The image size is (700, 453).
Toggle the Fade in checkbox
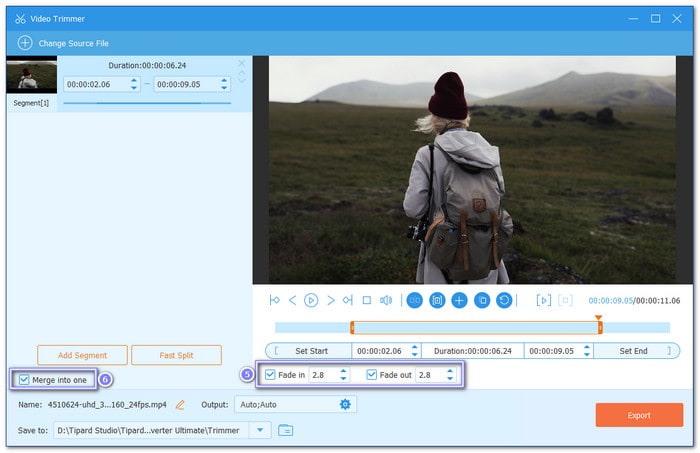(x=270, y=374)
